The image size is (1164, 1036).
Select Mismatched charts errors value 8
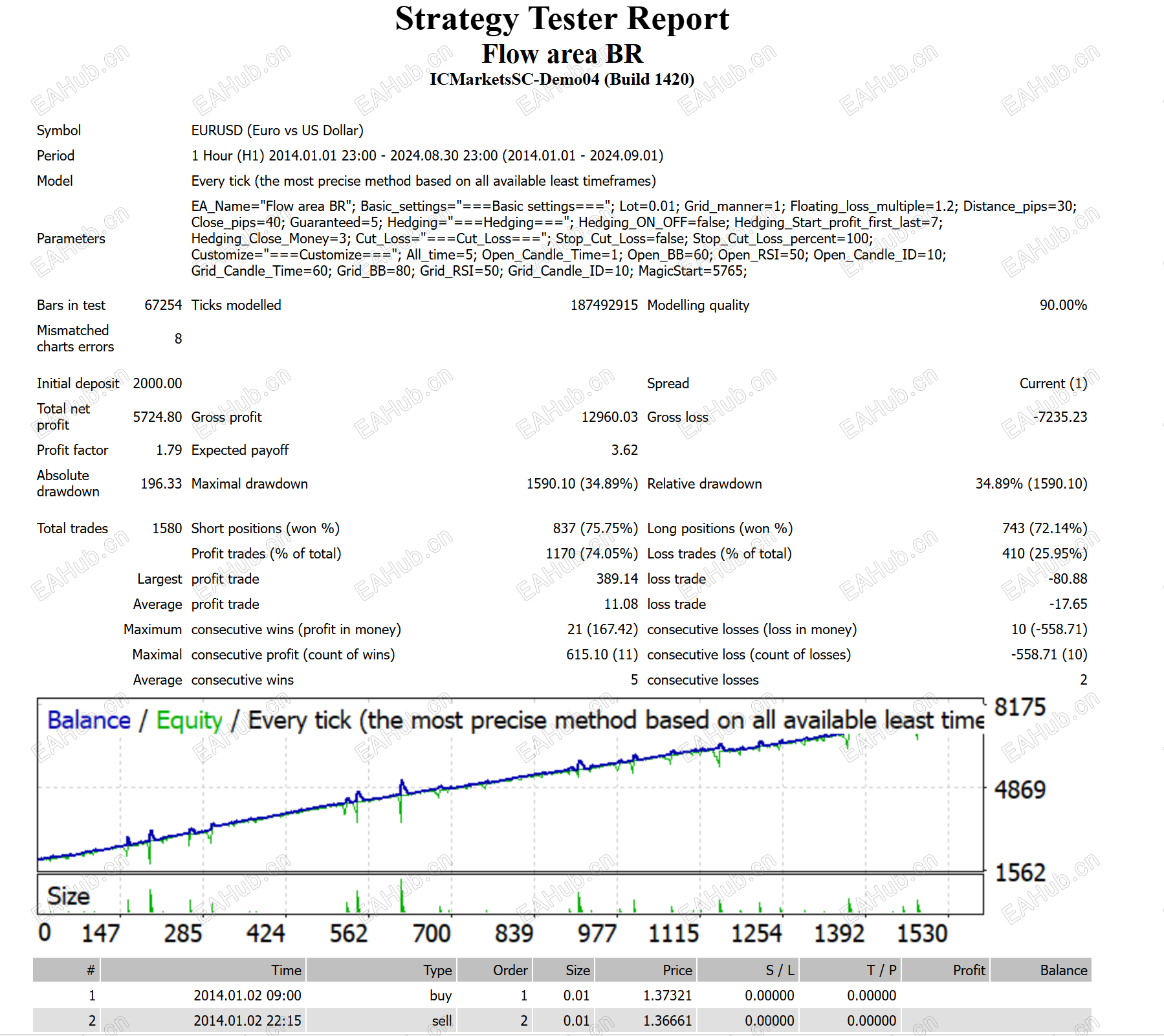178,339
